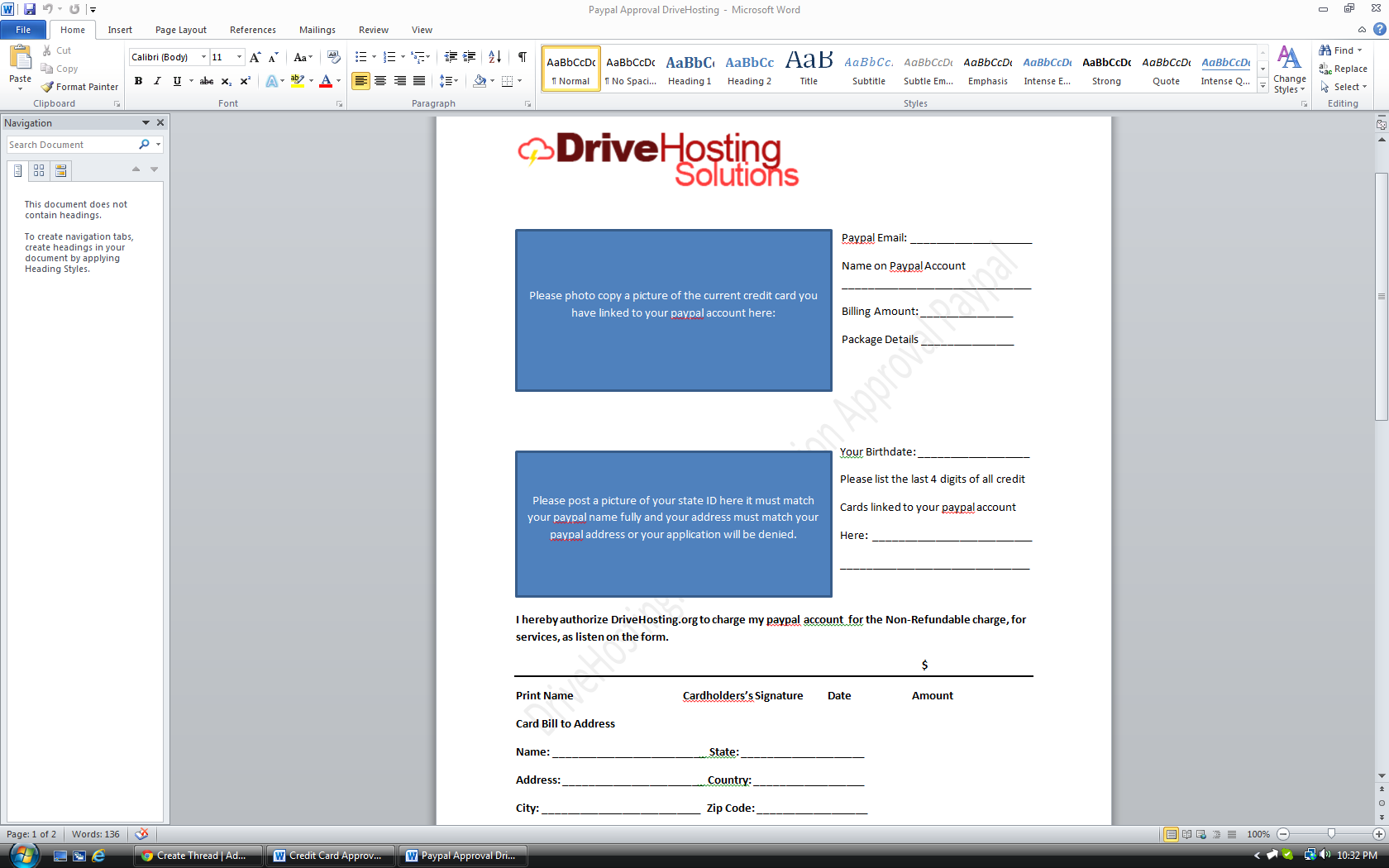The width and height of the screenshot is (1389, 868).
Task: Browse headings tab in Navigation pane
Action: coord(17,170)
